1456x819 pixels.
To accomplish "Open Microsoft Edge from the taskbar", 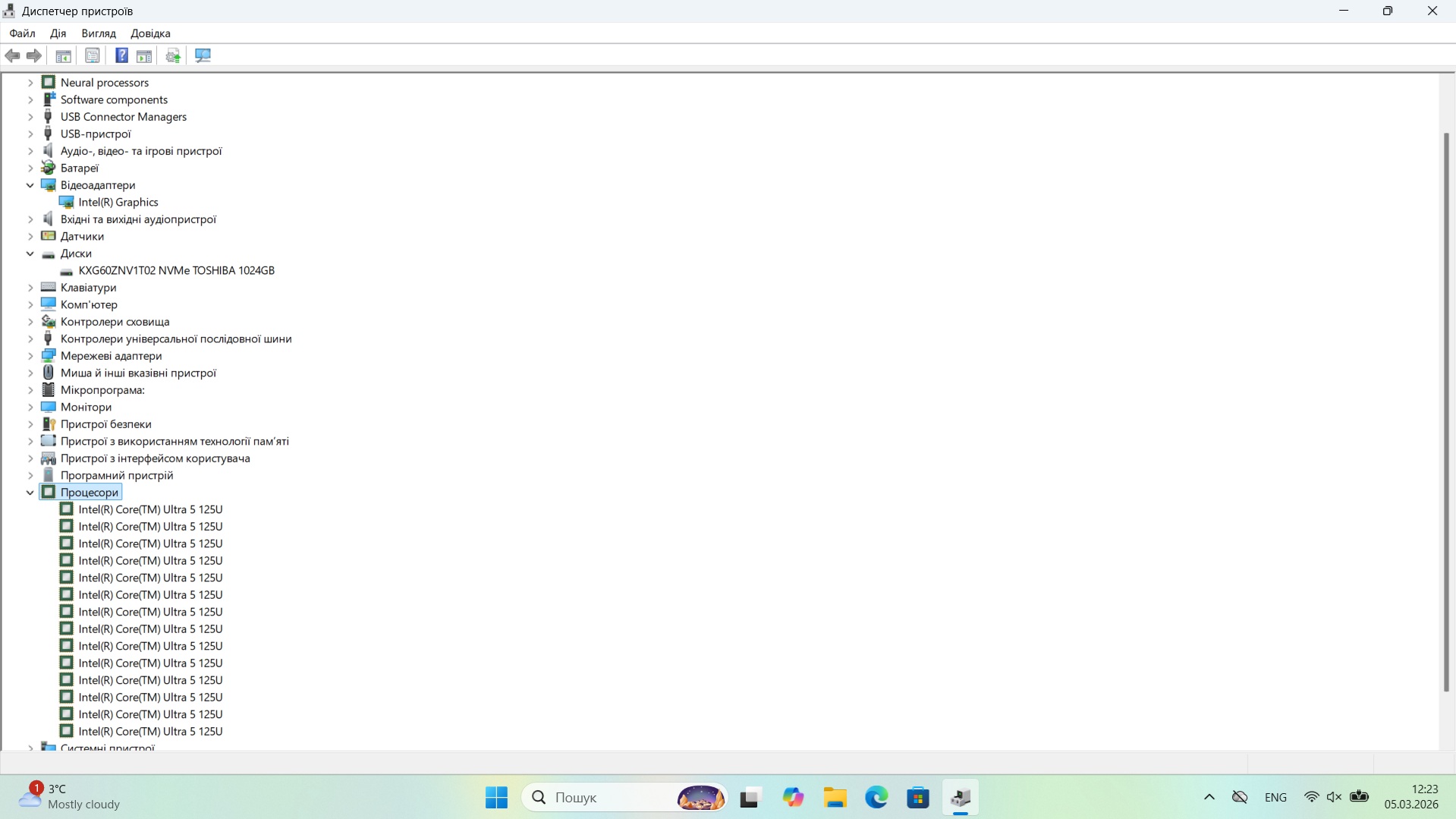I will 876,798.
